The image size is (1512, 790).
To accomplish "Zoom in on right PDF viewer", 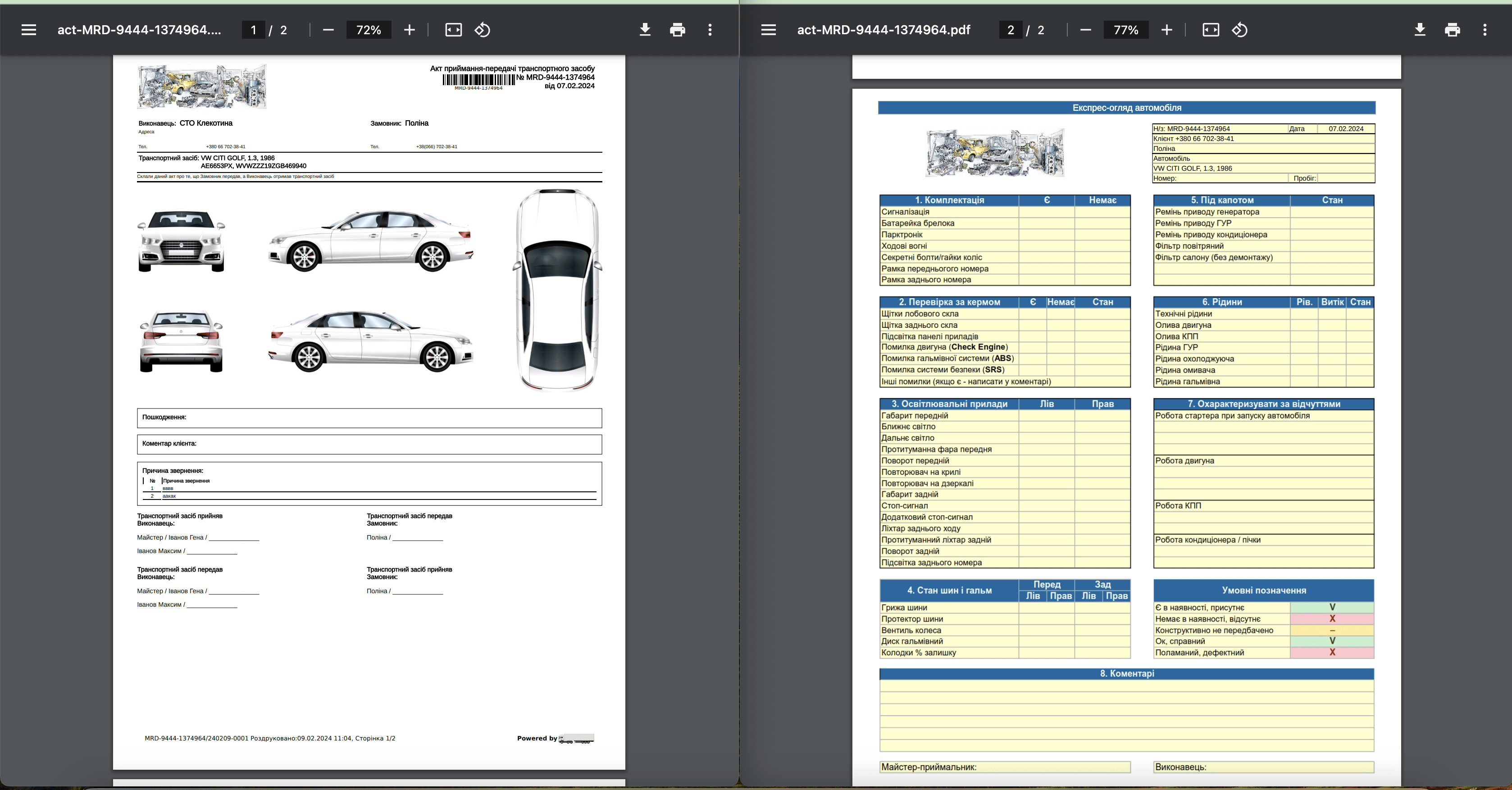I will point(1167,30).
